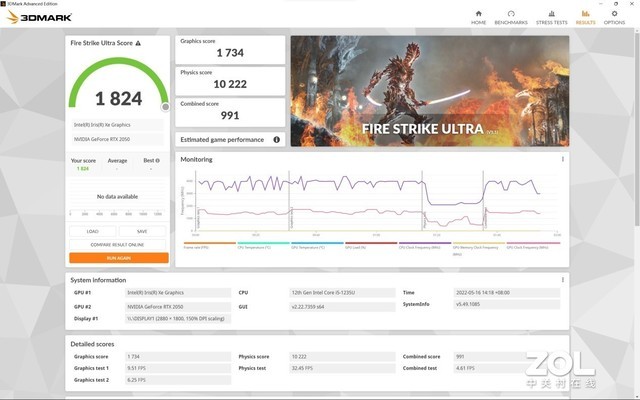The width and height of the screenshot is (640, 400).
Task: Click the 3DMark logo
Action: (40, 19)
